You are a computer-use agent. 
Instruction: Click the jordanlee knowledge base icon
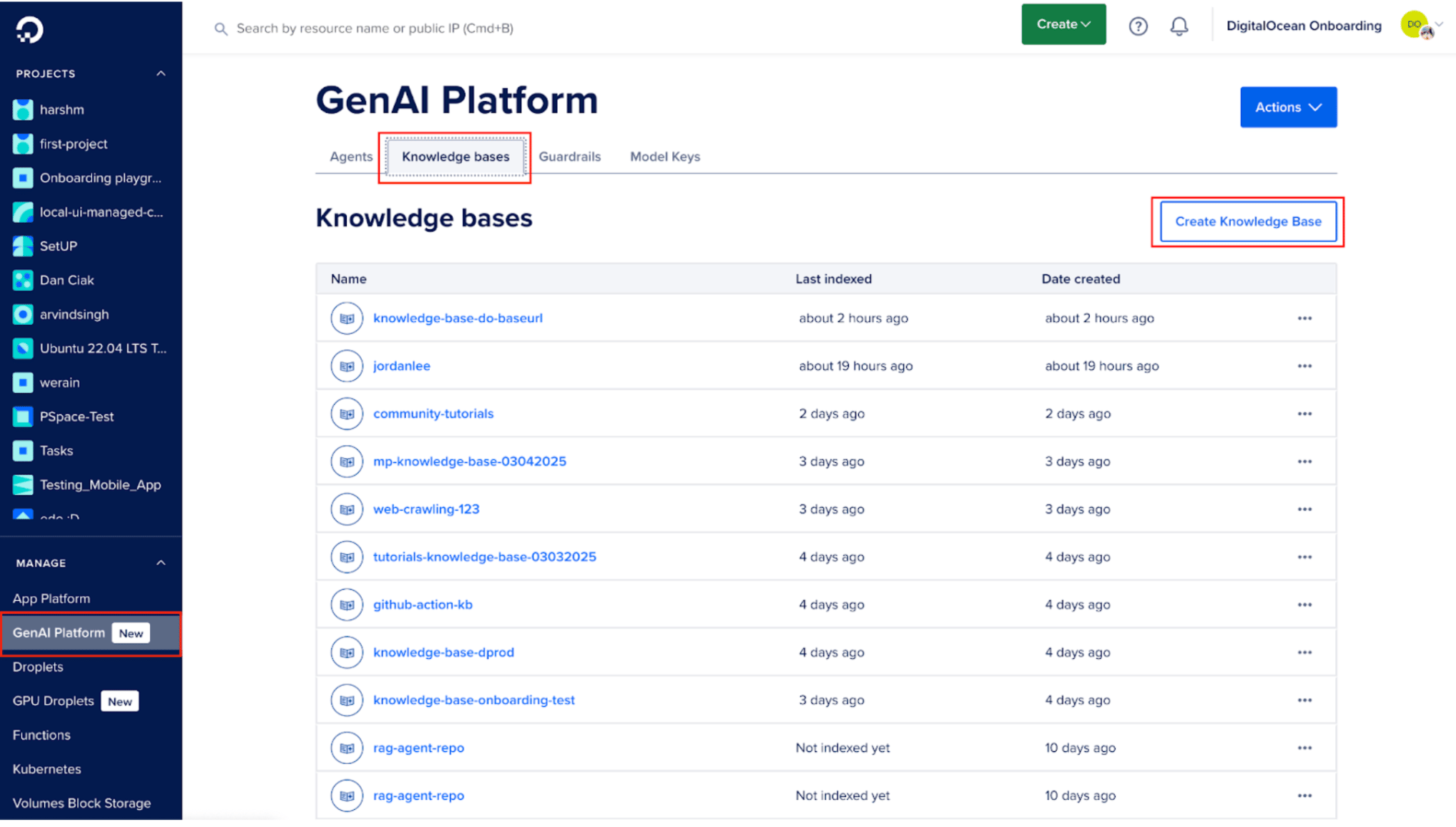click(347, 366)
